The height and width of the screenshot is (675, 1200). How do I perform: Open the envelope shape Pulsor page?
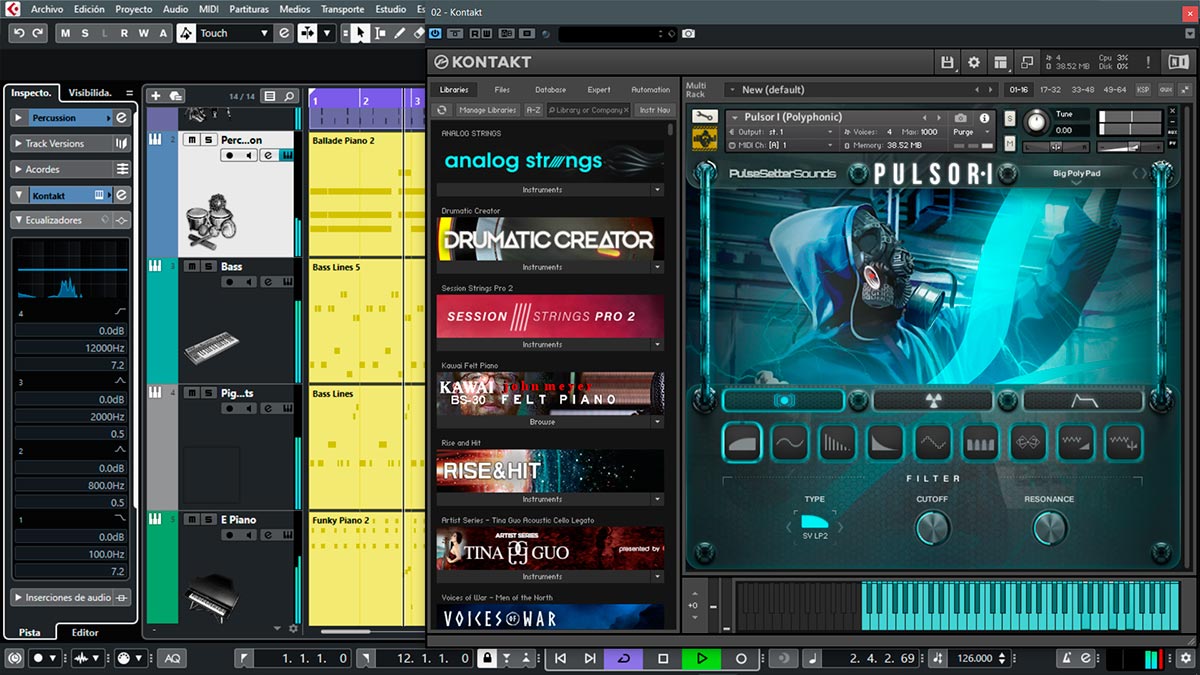[x=1082, y=400]
